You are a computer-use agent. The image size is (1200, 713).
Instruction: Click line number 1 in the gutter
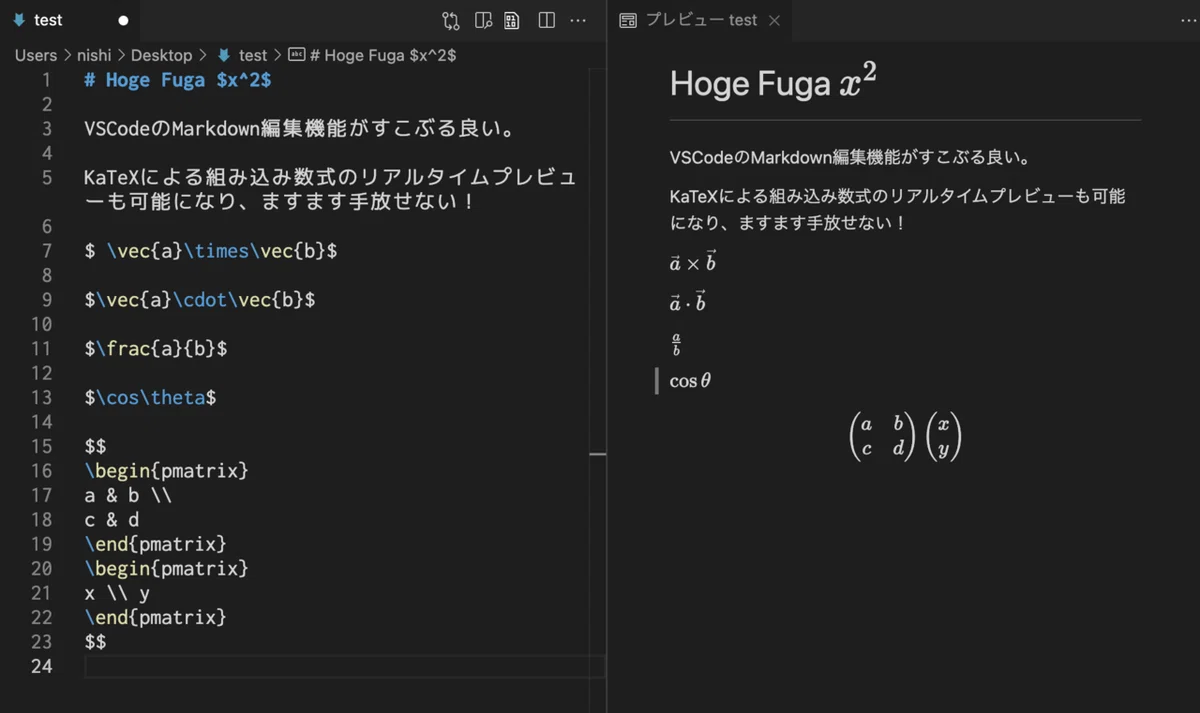tap(46, 80)
